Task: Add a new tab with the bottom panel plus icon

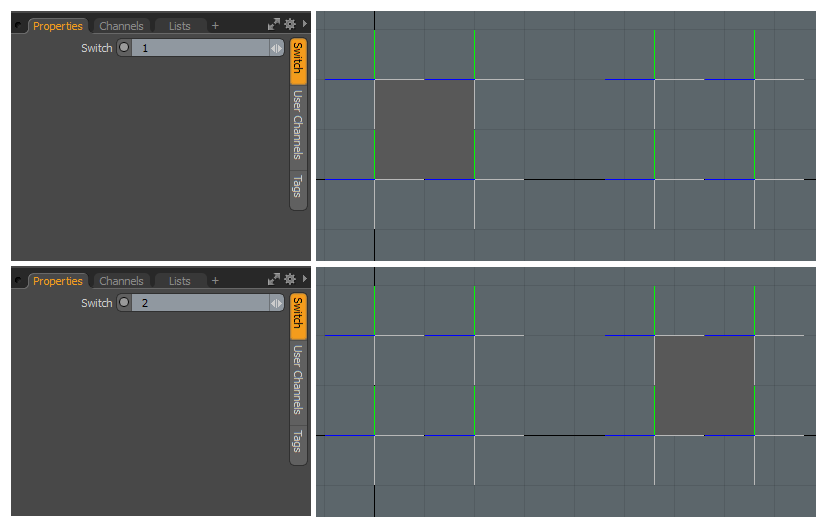Action: pos(215,281)
